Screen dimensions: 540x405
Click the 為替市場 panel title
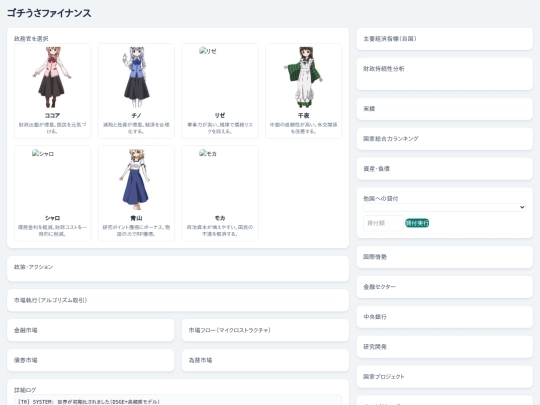200,360
